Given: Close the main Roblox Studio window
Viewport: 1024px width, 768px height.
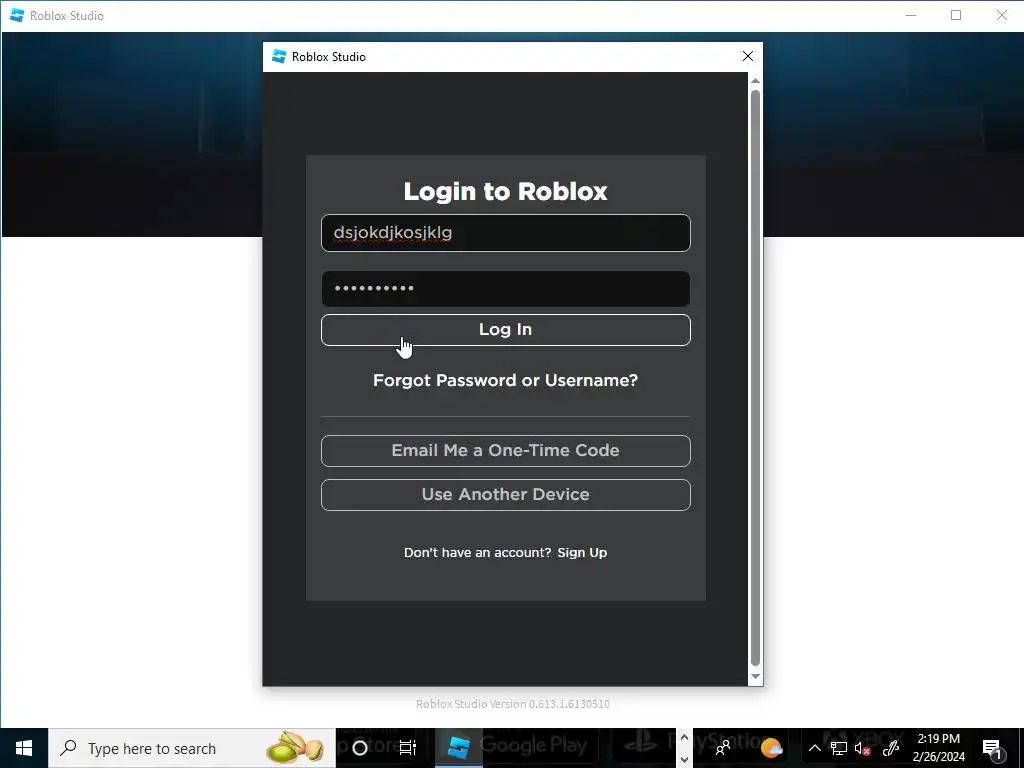Looking at the screenshot, I should click(x=1001, y=15).
